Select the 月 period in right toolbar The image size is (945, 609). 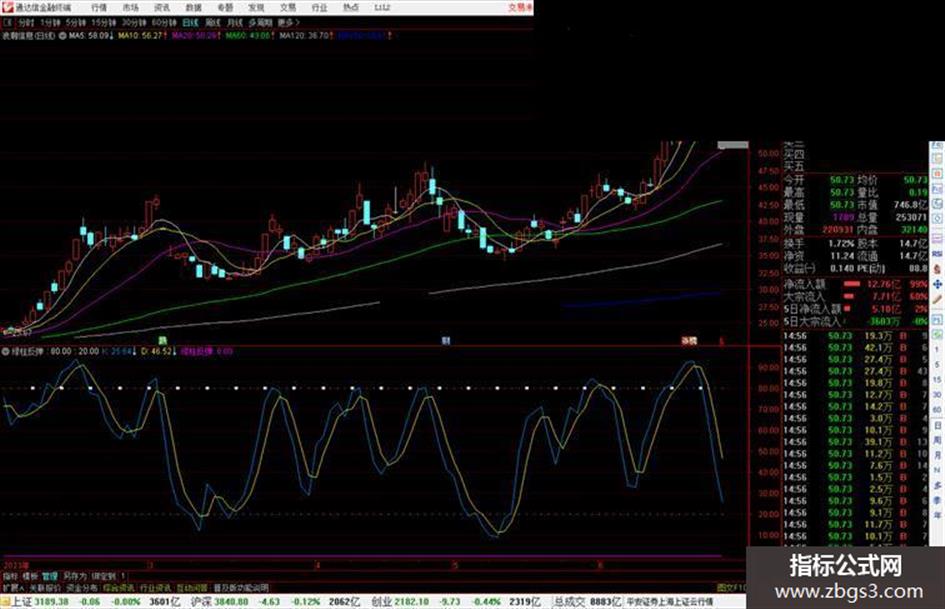[937, 455]
